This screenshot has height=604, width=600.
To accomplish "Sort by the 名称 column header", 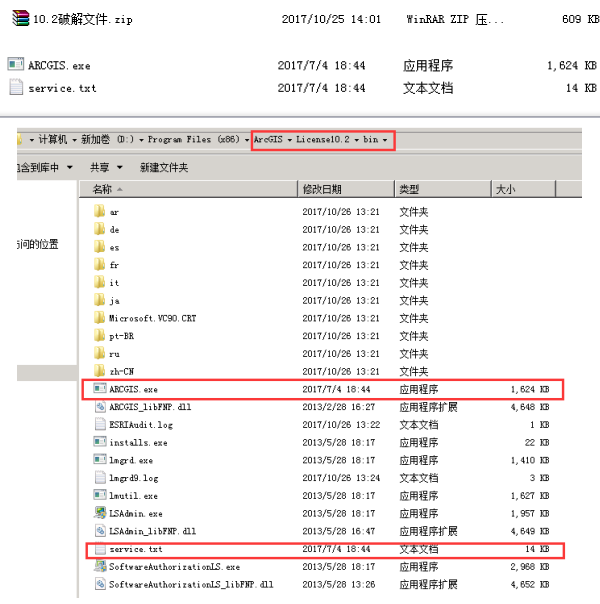I will 188,189.
